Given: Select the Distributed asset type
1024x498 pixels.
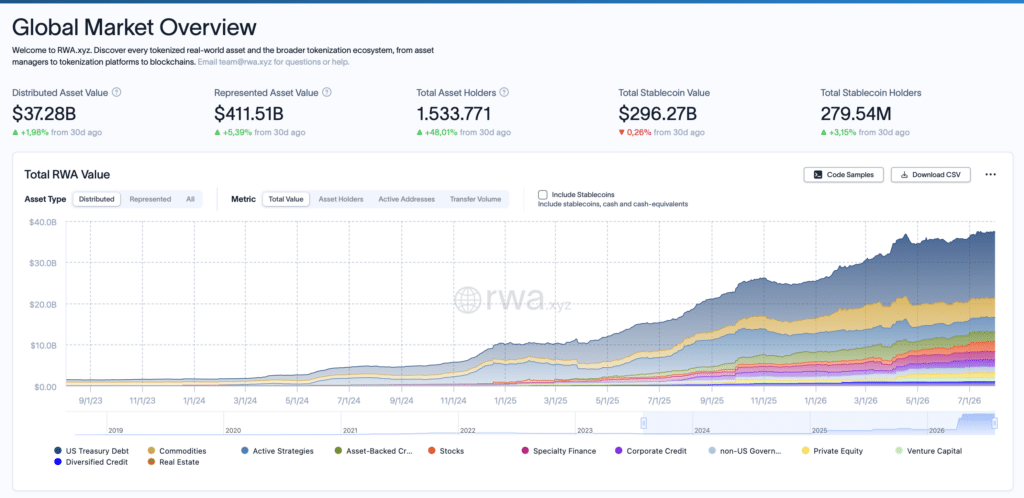Looking at the screenshot, I should pyautogui.click(x=97, y=199).
